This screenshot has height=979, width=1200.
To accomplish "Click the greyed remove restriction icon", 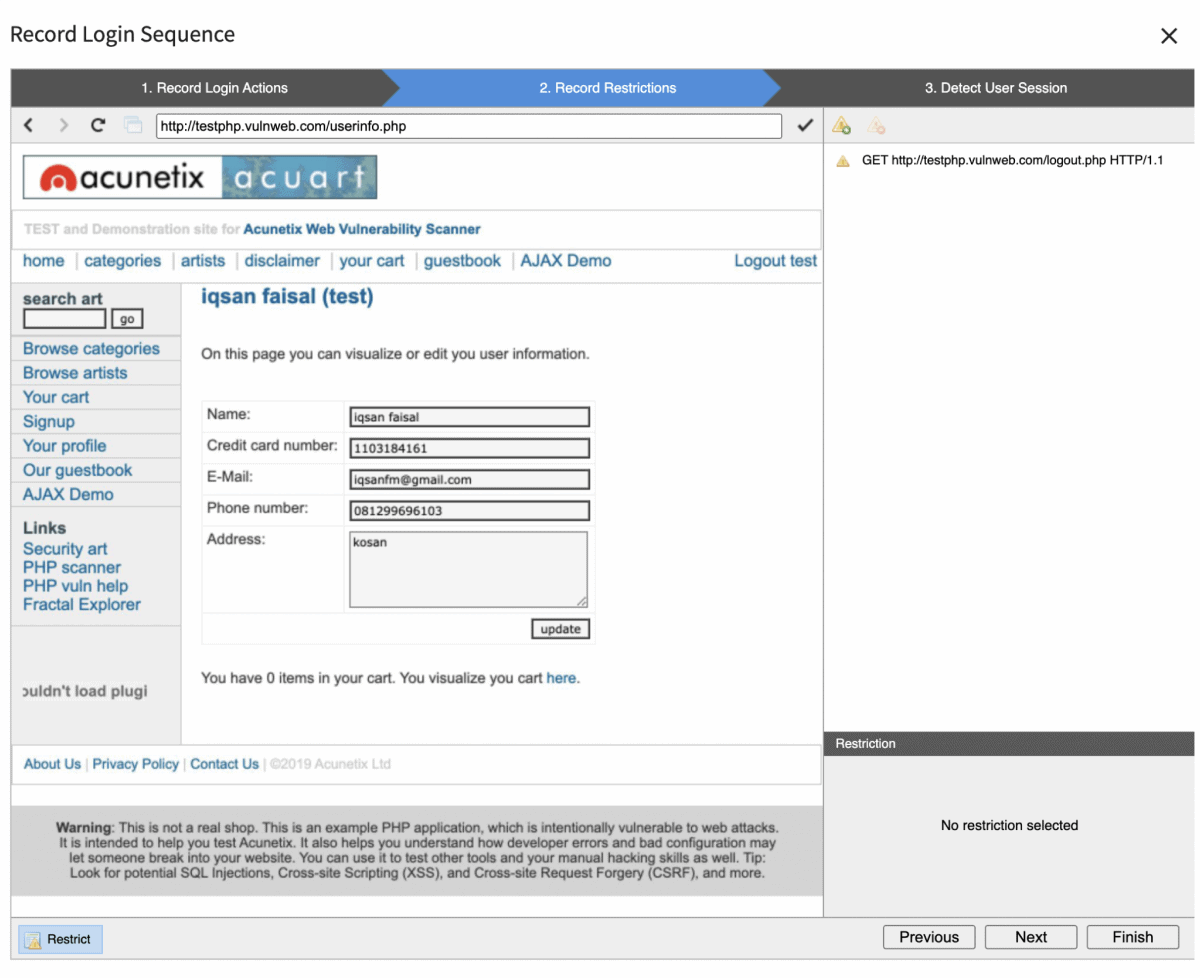I will click(876, 126).
